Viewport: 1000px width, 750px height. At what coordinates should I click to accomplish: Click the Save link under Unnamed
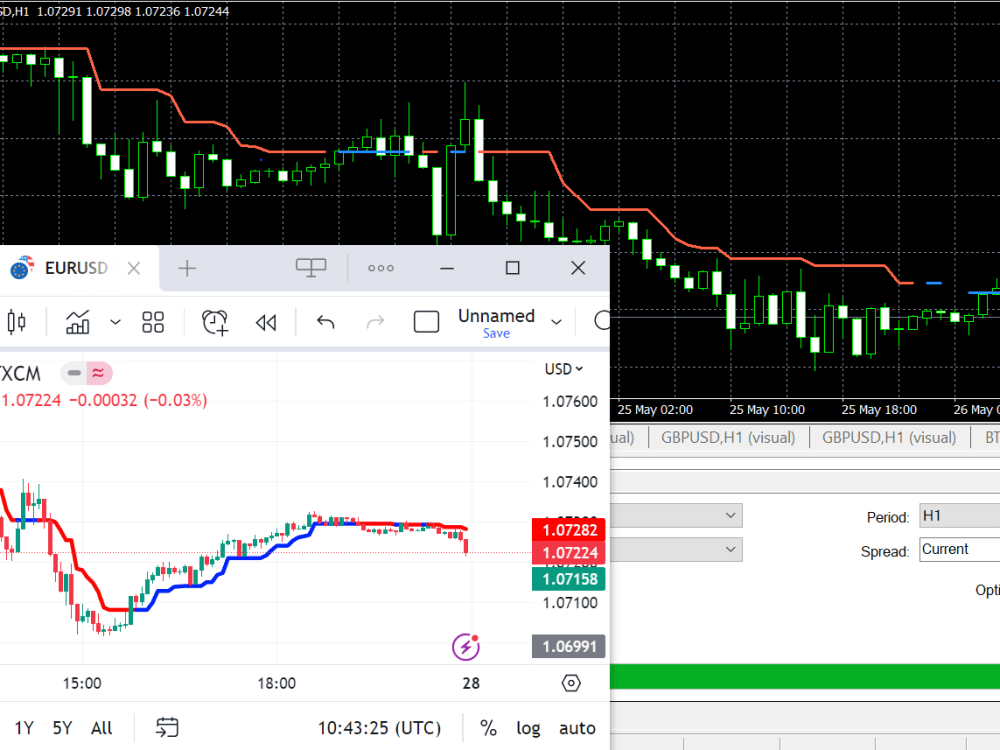[x=496, y=333]
